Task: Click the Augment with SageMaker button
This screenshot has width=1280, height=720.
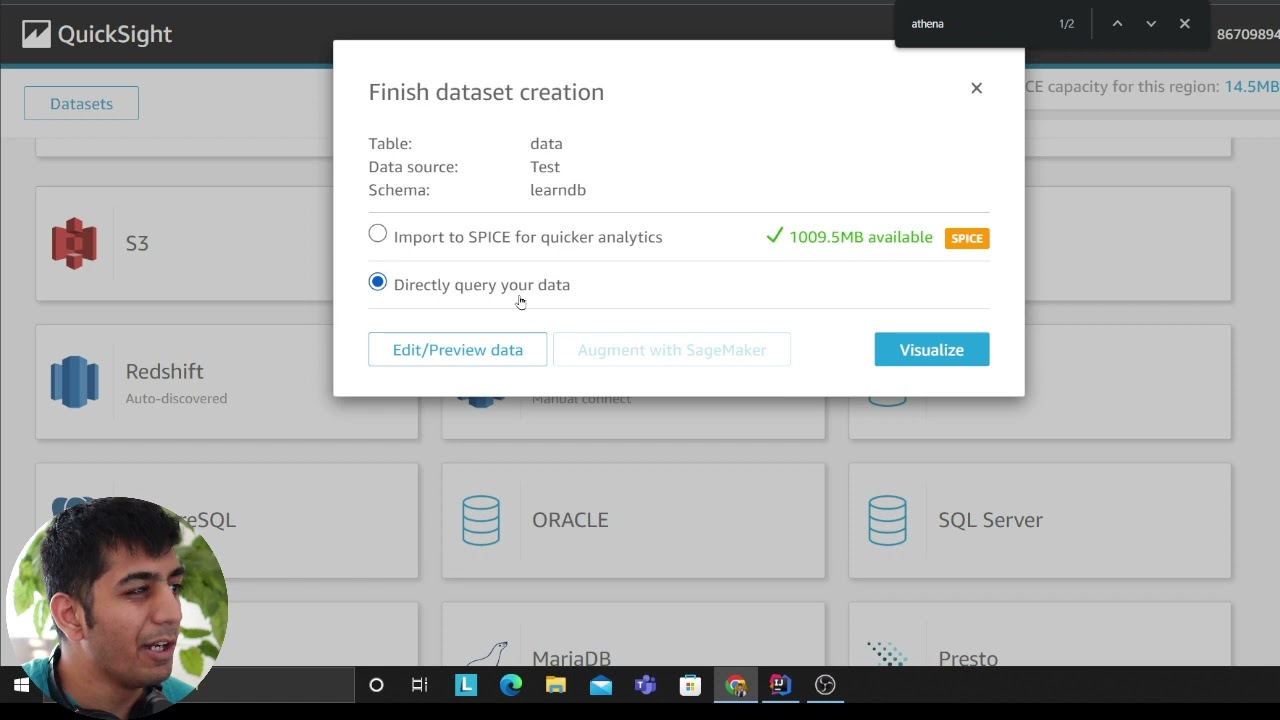Action: point(672,350)
